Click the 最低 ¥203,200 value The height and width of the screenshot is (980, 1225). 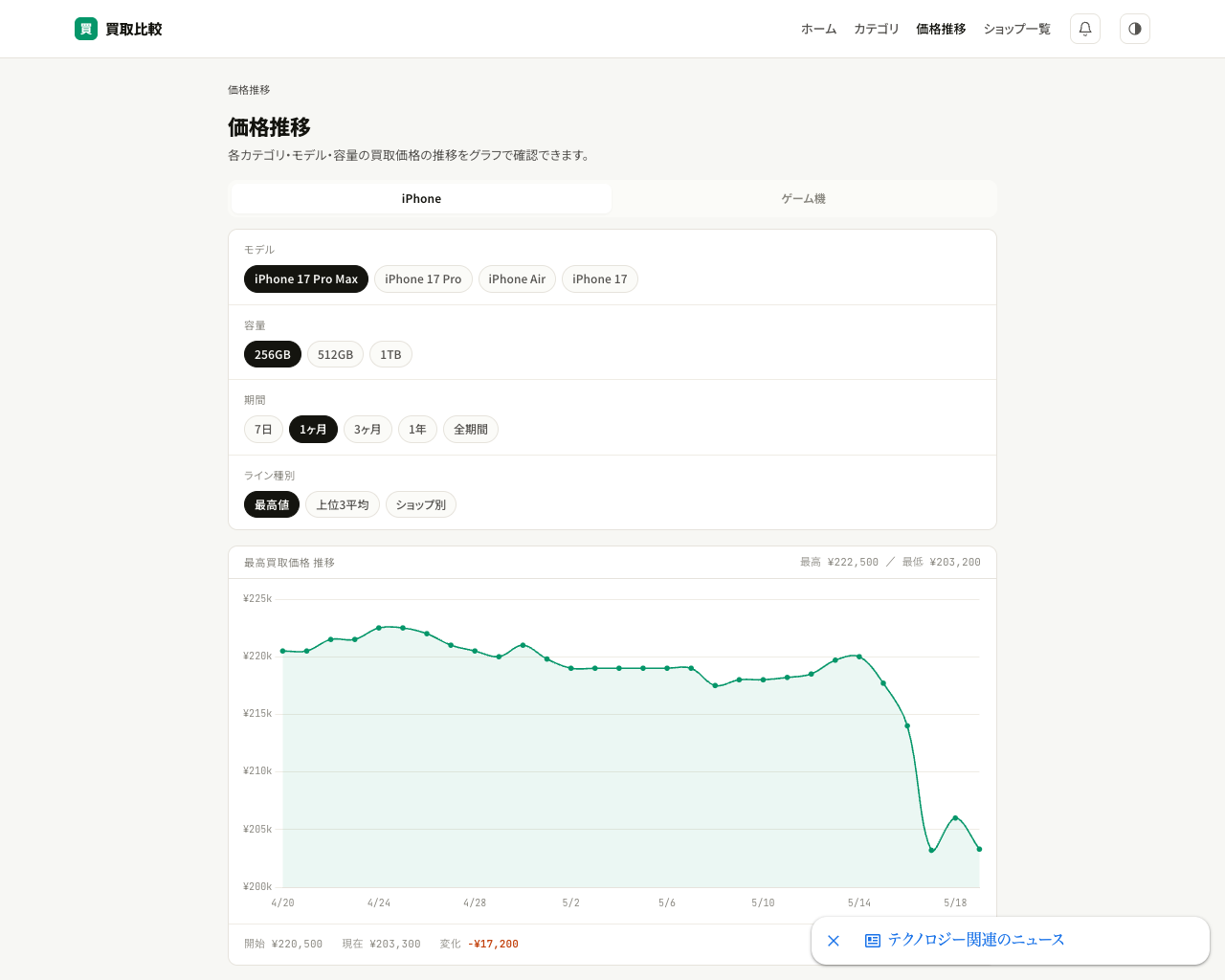(x=942, y=562)
